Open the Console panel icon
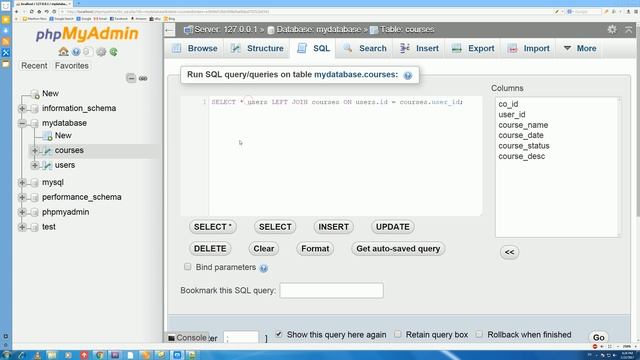The height and width of the screenshot is (360, 640). [x=171, y=338]
